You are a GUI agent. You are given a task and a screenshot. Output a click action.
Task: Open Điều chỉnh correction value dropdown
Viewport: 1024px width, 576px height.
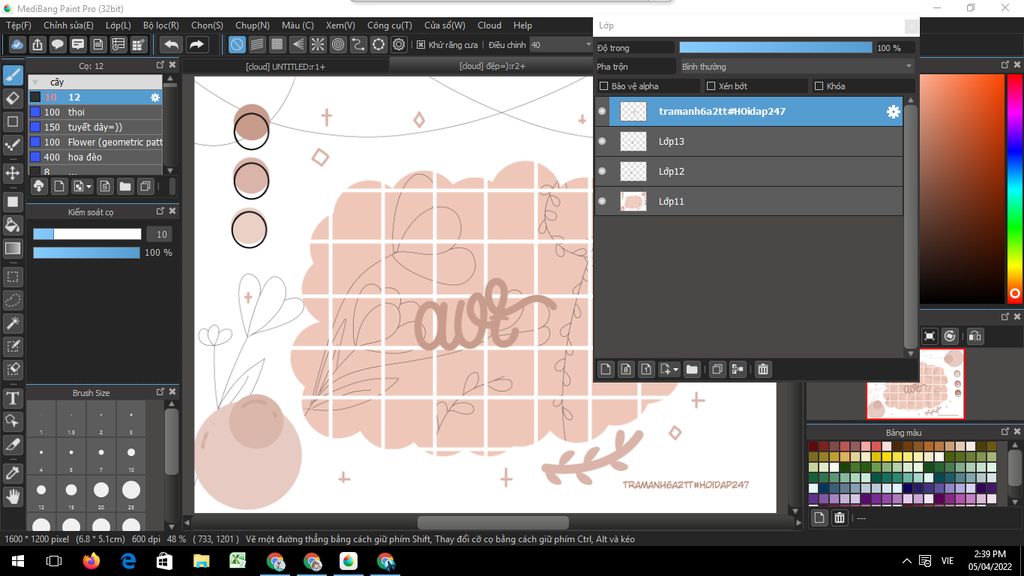(561, 44)
